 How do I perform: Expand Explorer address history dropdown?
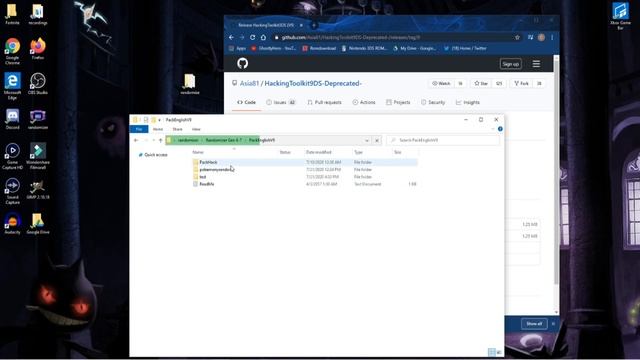[367, 140]
